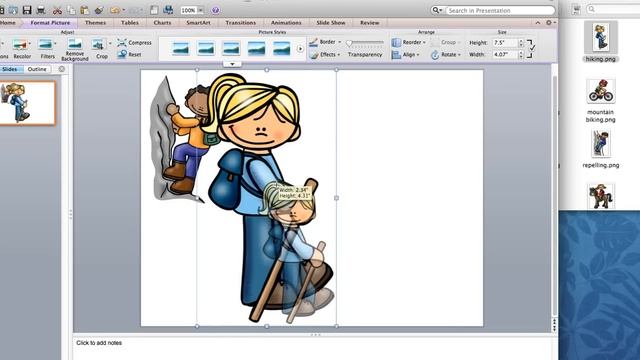
Task: Switch to the Slide Show tab
Action: pyautogui.click(x=331, y=23)
